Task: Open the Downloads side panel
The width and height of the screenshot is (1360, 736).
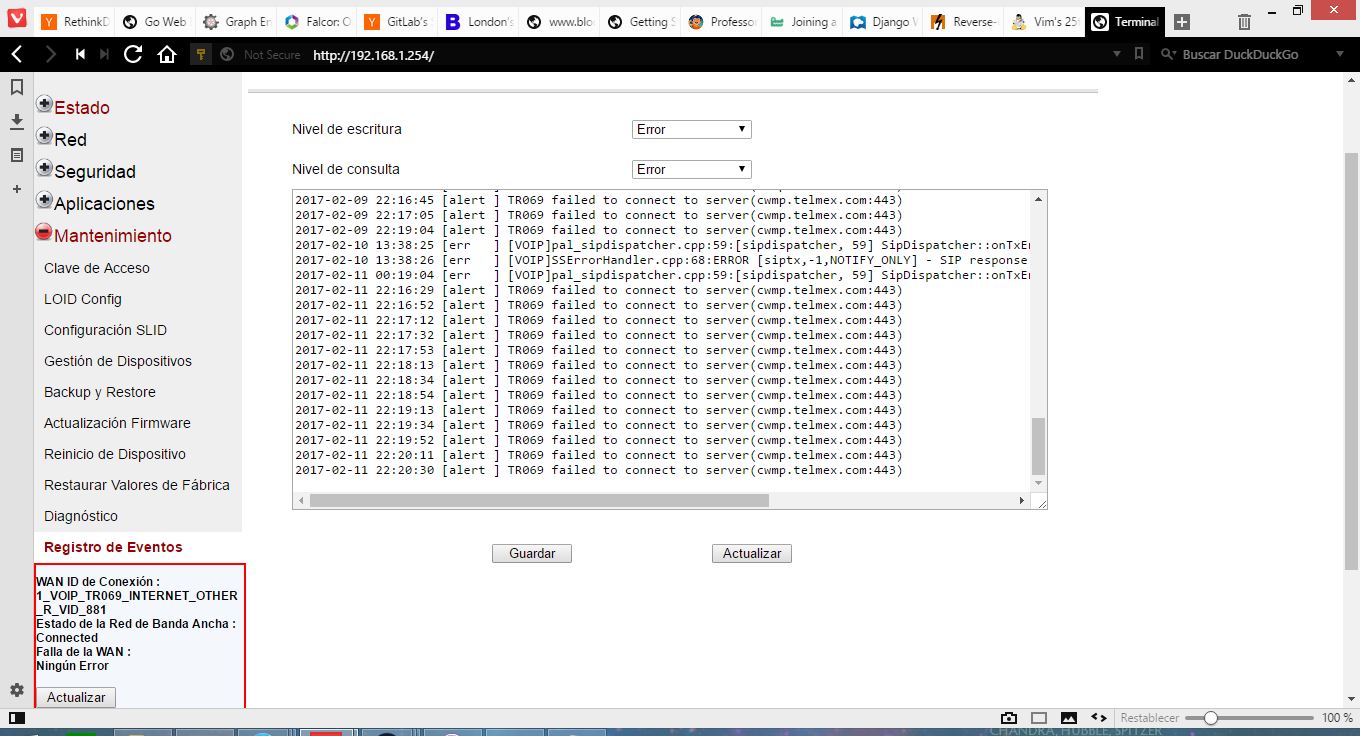Action: (x=17, y=121)
